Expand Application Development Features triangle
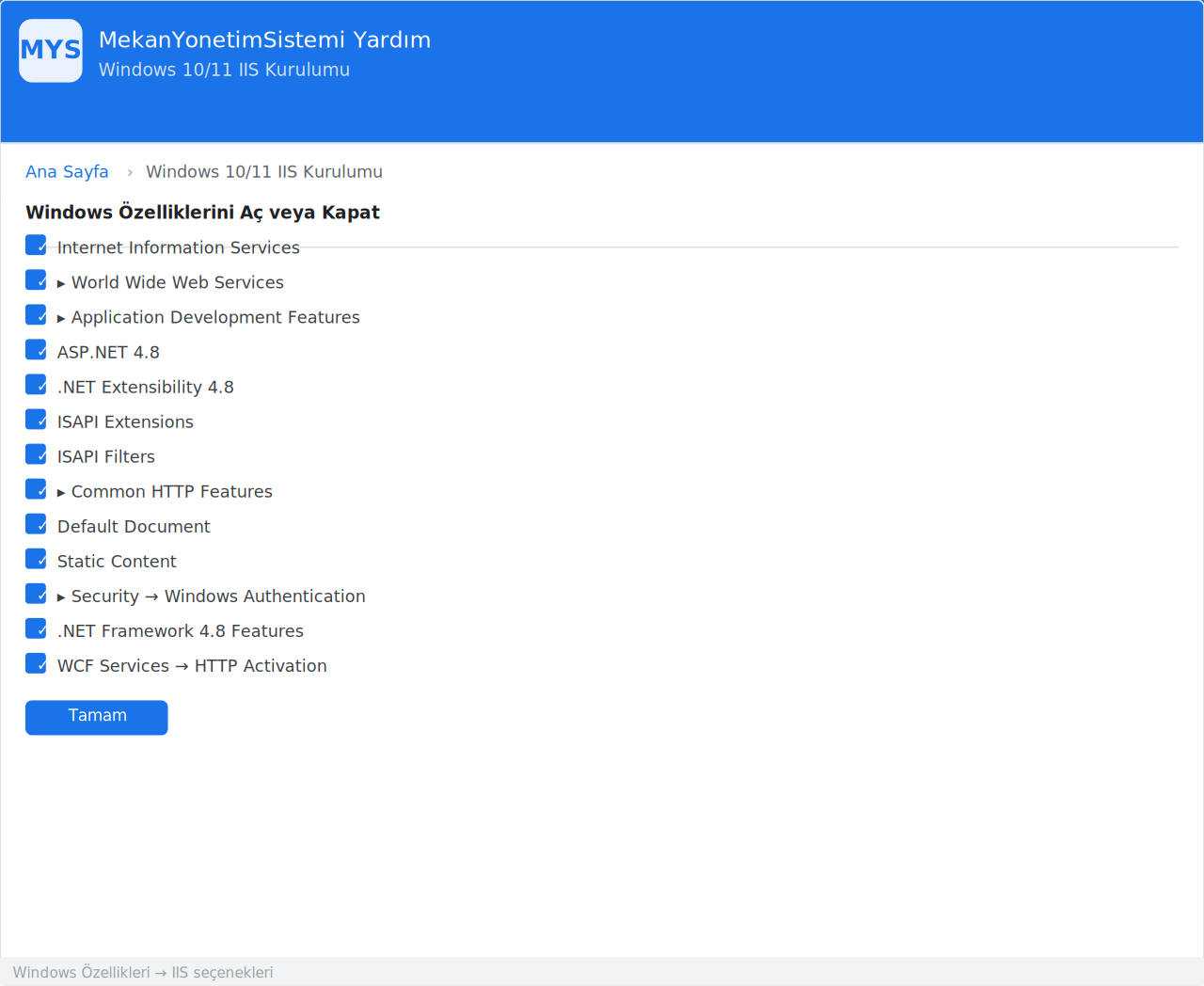 pyautogui.click(x=61, y=318)
